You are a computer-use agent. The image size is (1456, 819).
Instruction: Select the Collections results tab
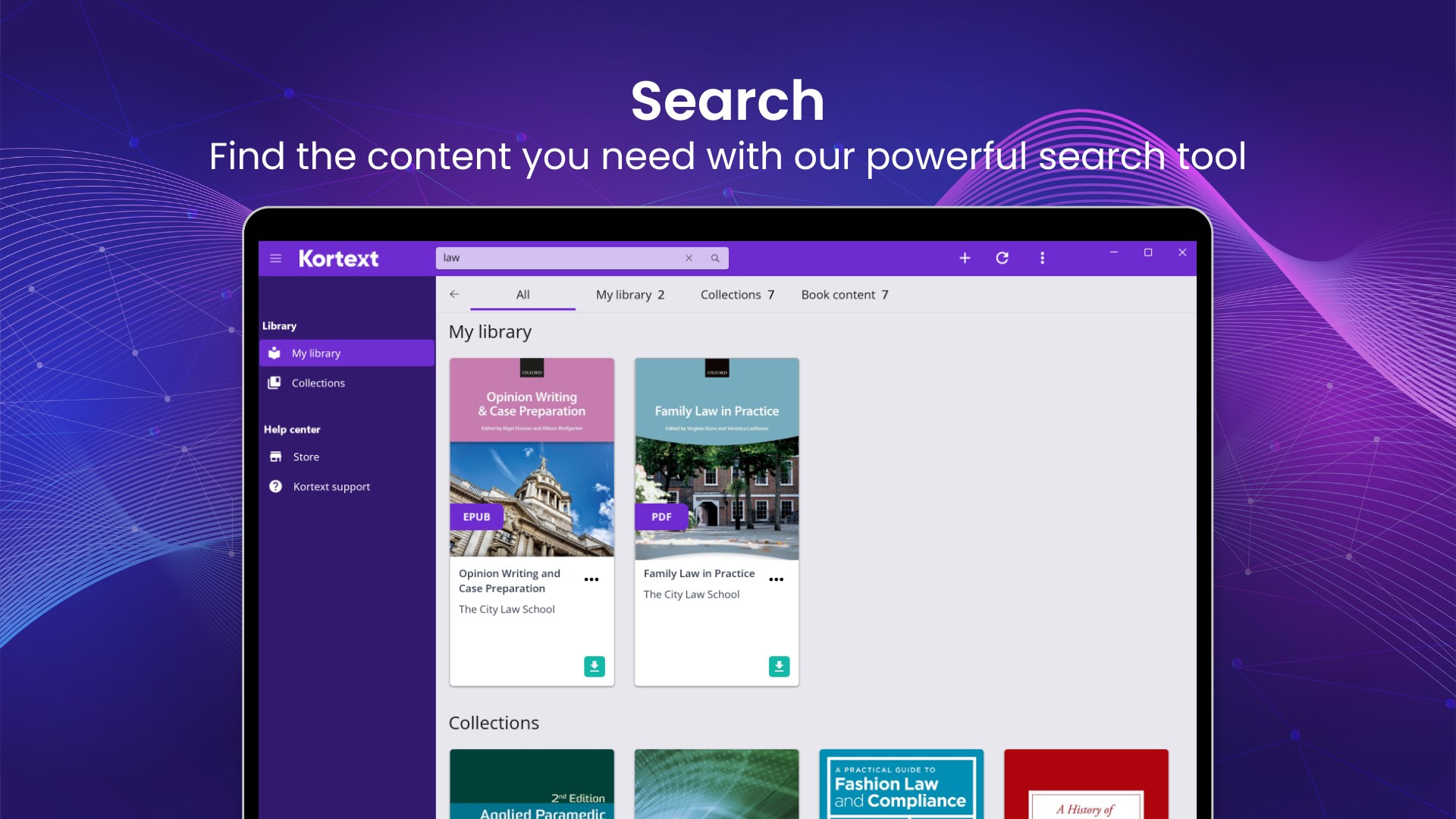tap(737, 294)
